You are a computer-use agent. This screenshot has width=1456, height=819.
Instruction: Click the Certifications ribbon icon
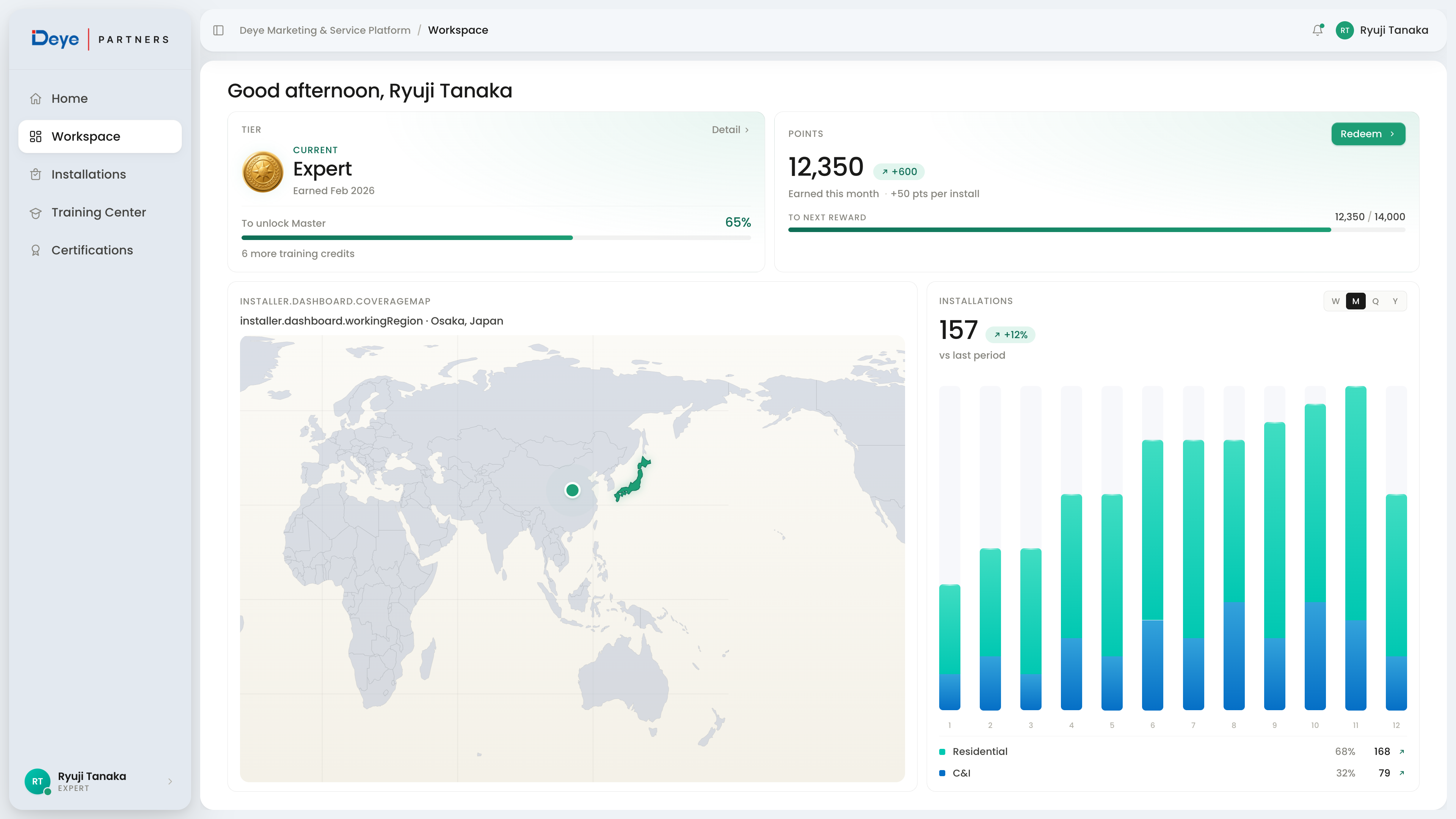36,250
